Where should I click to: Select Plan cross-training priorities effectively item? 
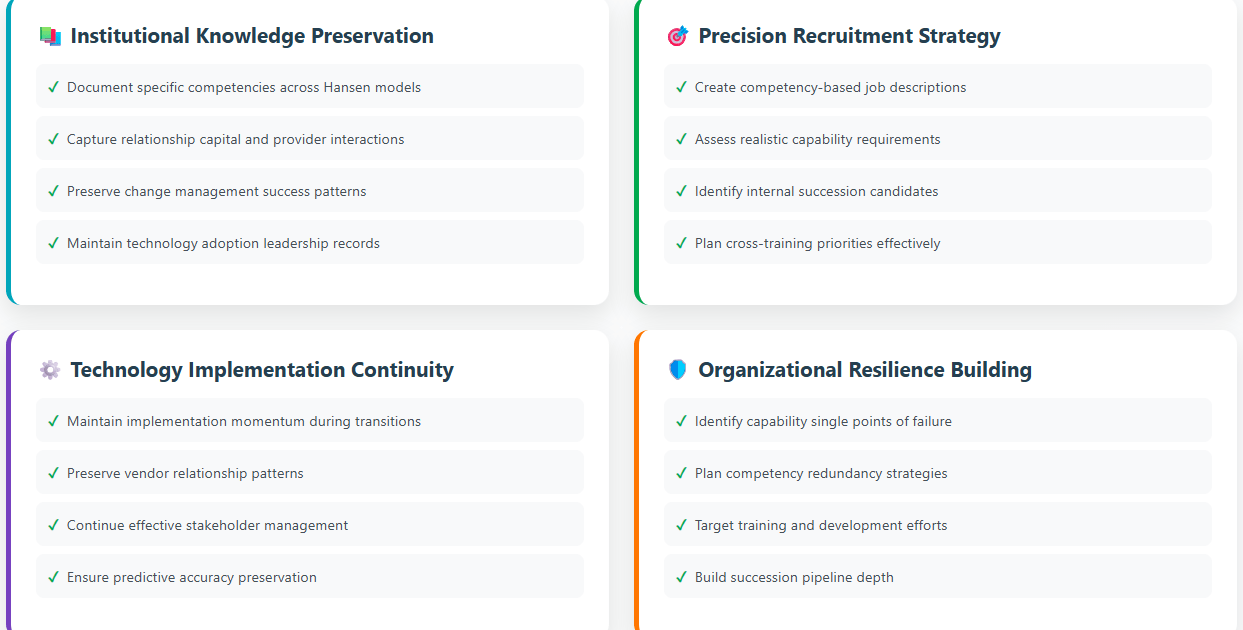(938, 243)
